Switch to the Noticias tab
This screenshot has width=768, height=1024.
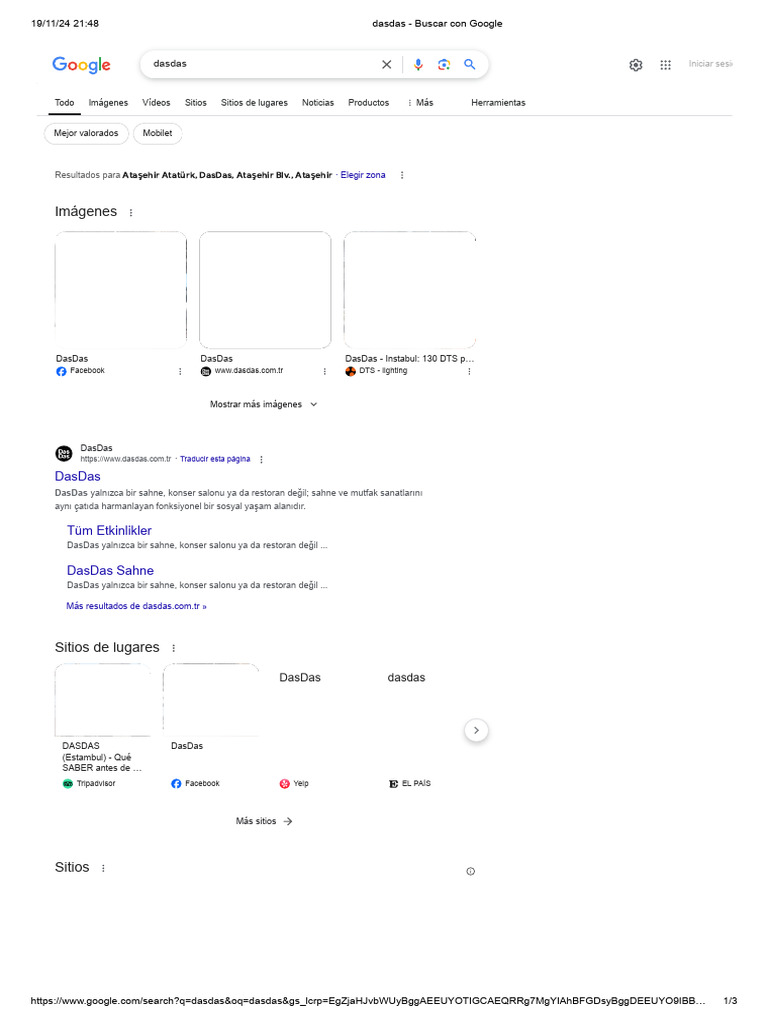tap(318, 103)
